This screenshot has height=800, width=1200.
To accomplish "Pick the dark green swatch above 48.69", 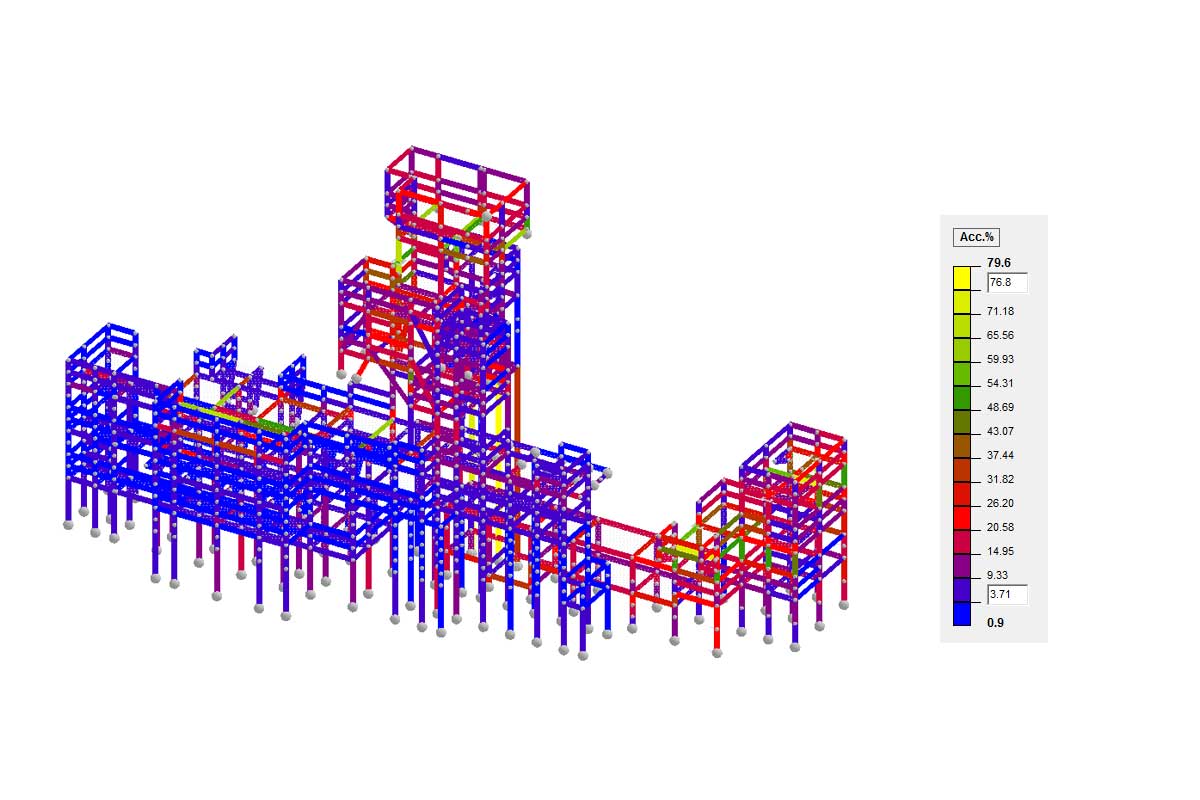I will coord(962,397).
